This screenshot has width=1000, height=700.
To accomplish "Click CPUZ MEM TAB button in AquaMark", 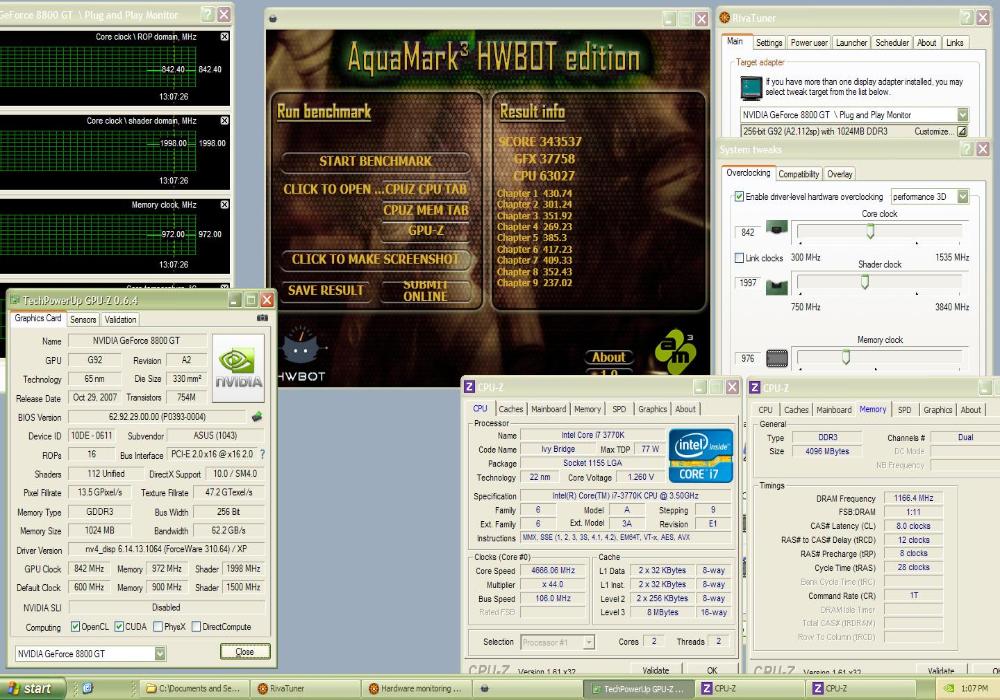I will [x=425, y=210].
